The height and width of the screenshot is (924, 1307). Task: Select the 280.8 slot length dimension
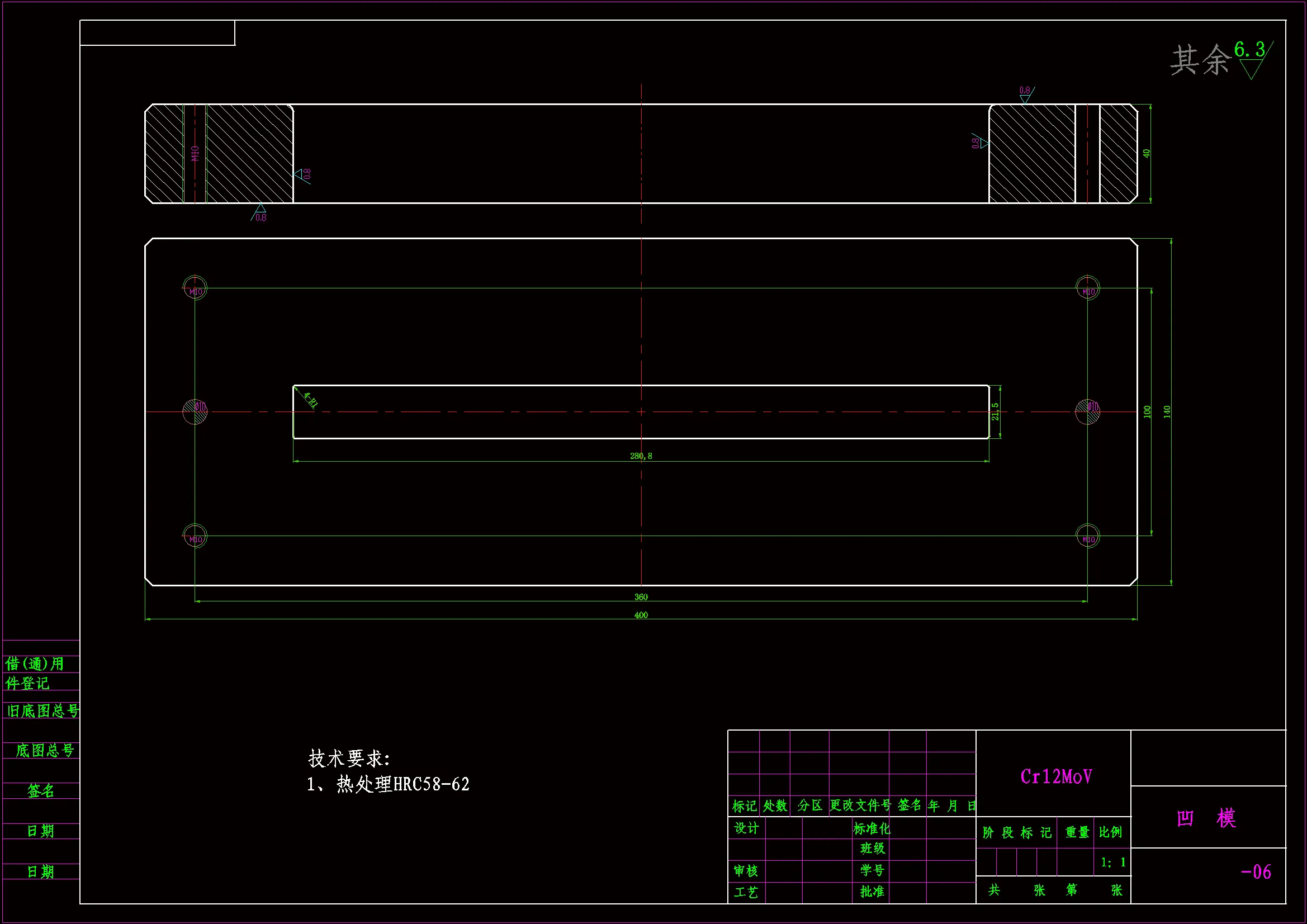click(641, 456)
